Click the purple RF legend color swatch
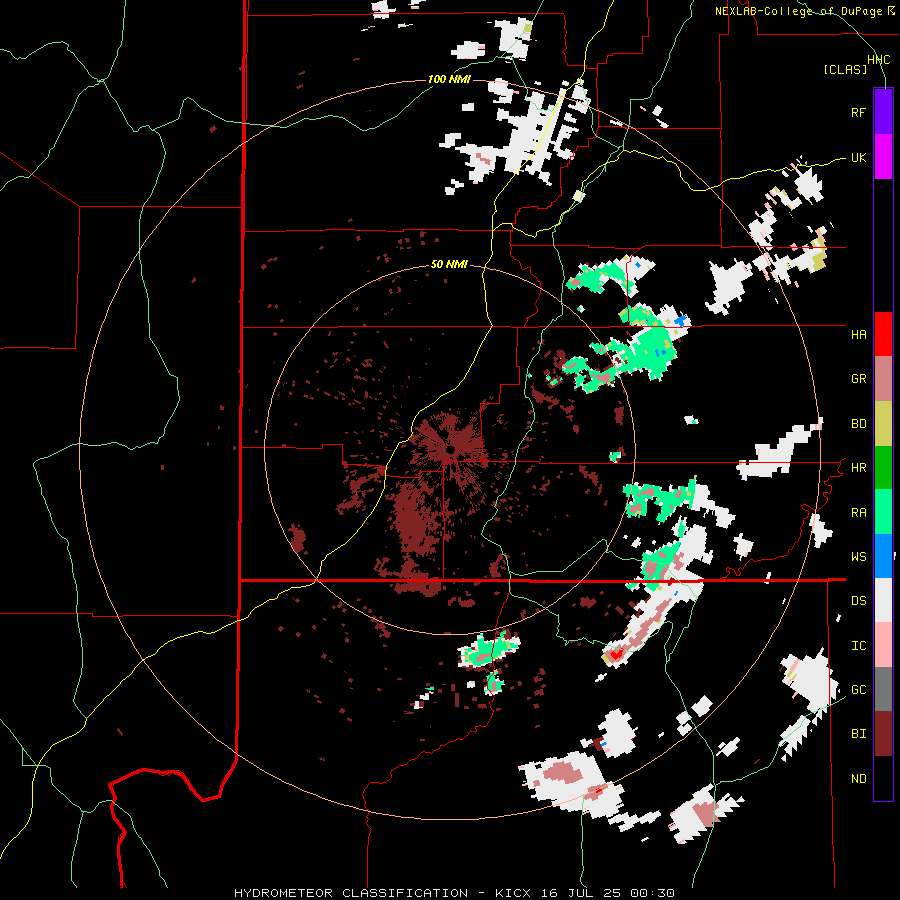900x900 pixels. (x=883, y=112)
